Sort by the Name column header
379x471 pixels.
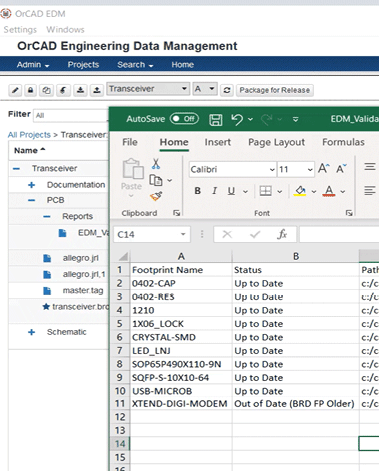coord(29,151)
